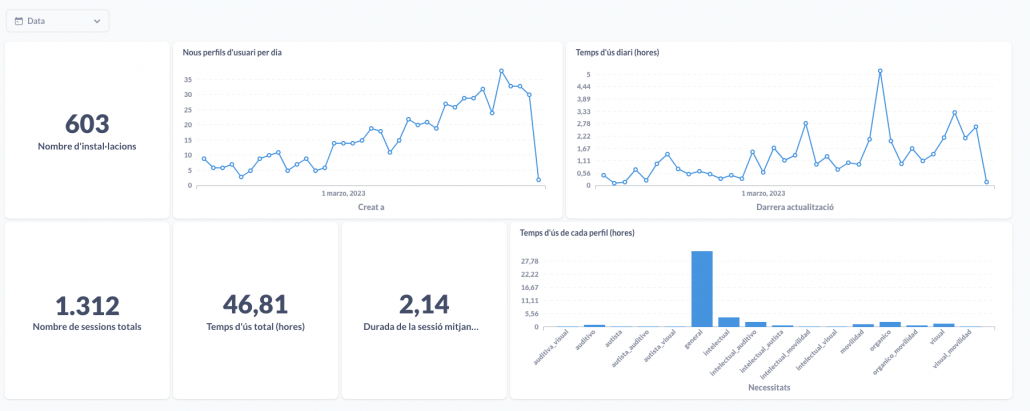The image size is (1030, 411).
Task: Click the 46,81 total usage hours value
Action: (x=255, y=305)
